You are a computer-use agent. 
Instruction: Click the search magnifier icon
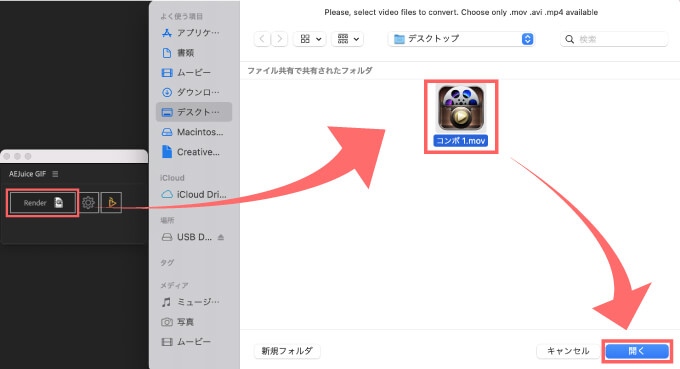pos(569,39)
